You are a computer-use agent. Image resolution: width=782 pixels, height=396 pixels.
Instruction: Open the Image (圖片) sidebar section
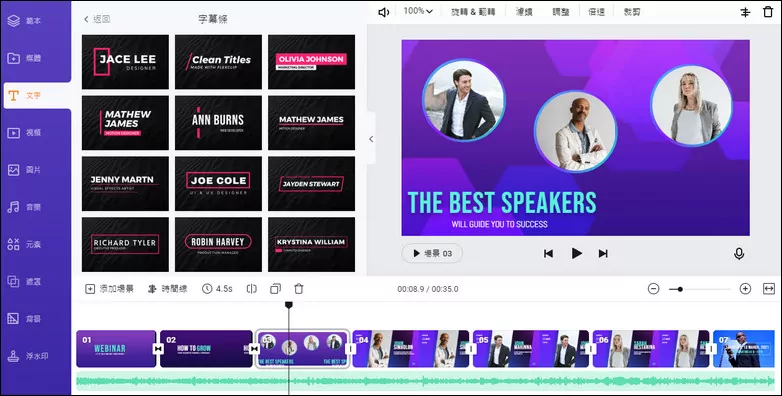click(25, 170)
